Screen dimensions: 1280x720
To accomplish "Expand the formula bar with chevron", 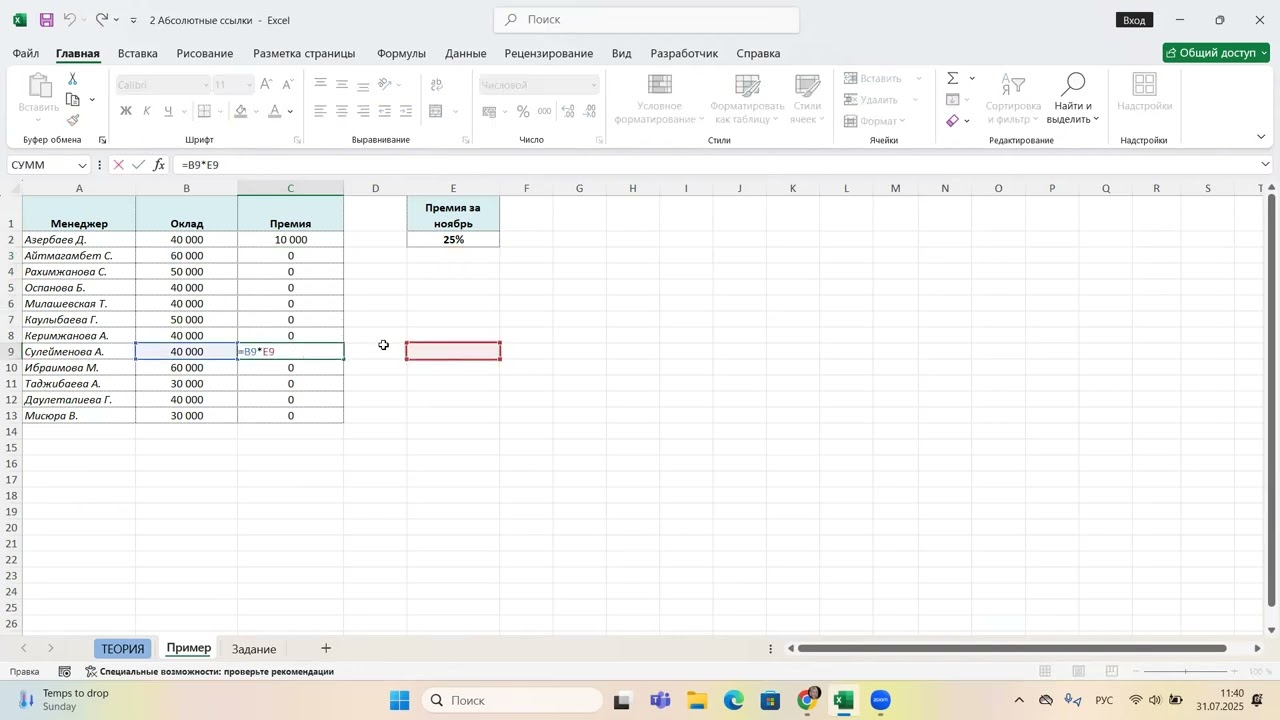I will pos(1266,165).
